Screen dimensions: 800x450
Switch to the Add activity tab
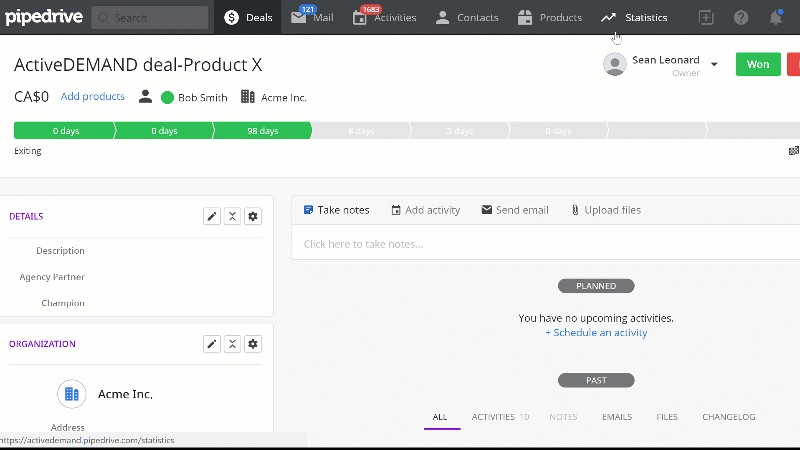(x=426, y=210)
